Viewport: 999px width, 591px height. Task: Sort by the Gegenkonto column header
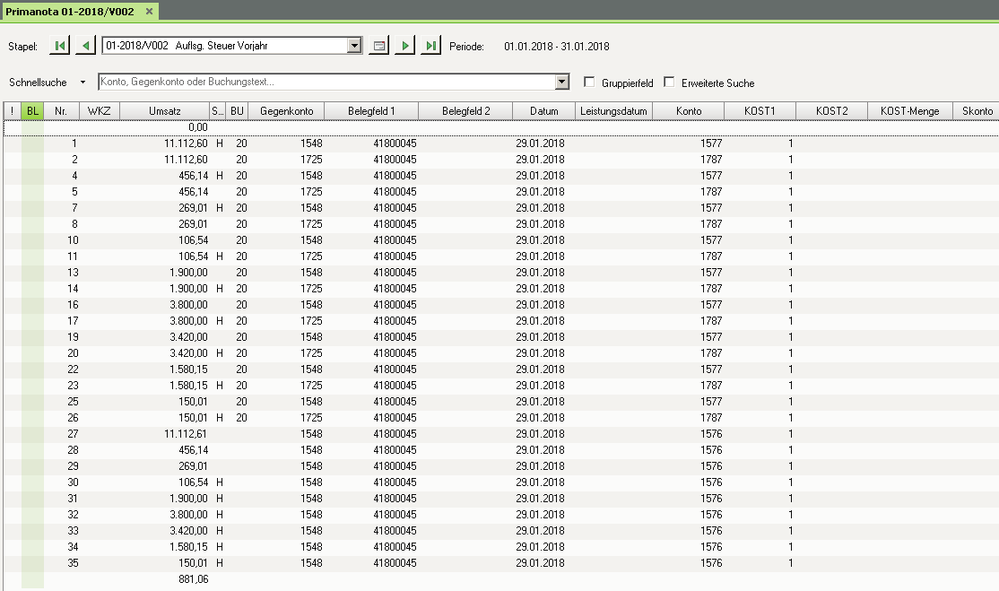click(285, 111)
